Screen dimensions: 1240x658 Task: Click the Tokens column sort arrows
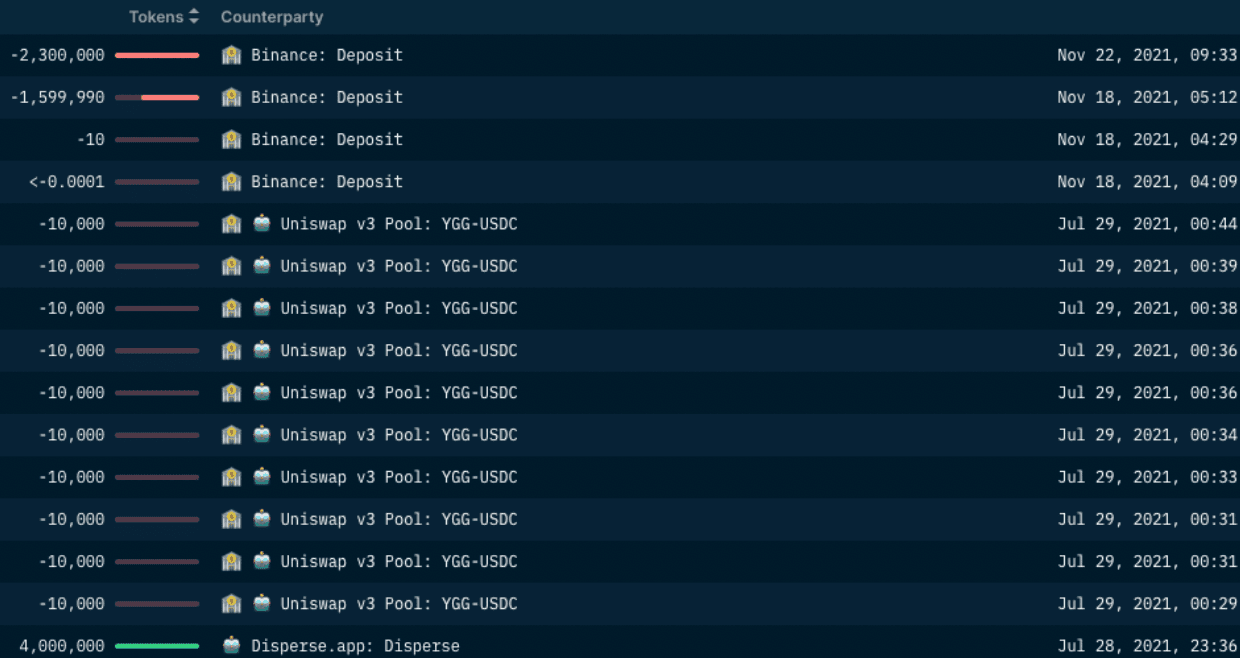(x=194, y=17)
